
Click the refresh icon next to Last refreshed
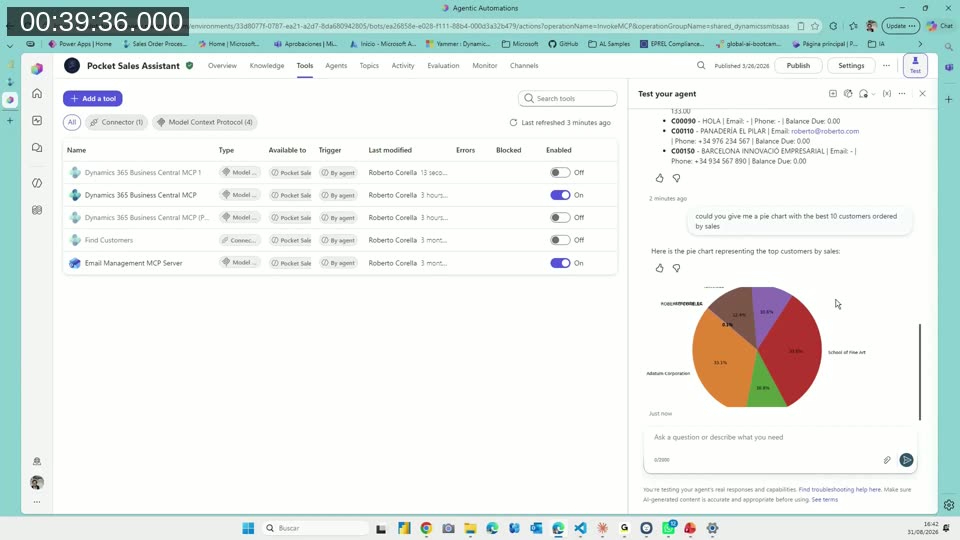pyautogui.click(x=513, y=122)
